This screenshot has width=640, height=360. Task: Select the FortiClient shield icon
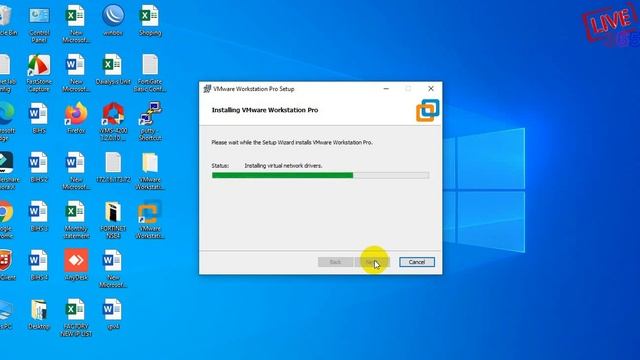(x=7, y=266)
